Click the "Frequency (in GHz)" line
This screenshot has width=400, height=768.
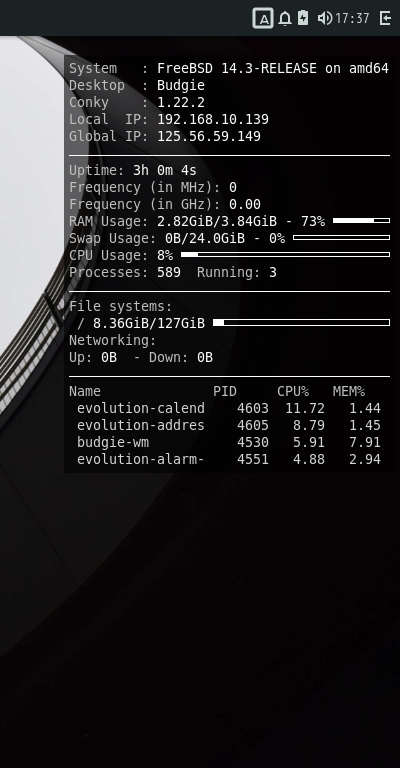point(165,204)
